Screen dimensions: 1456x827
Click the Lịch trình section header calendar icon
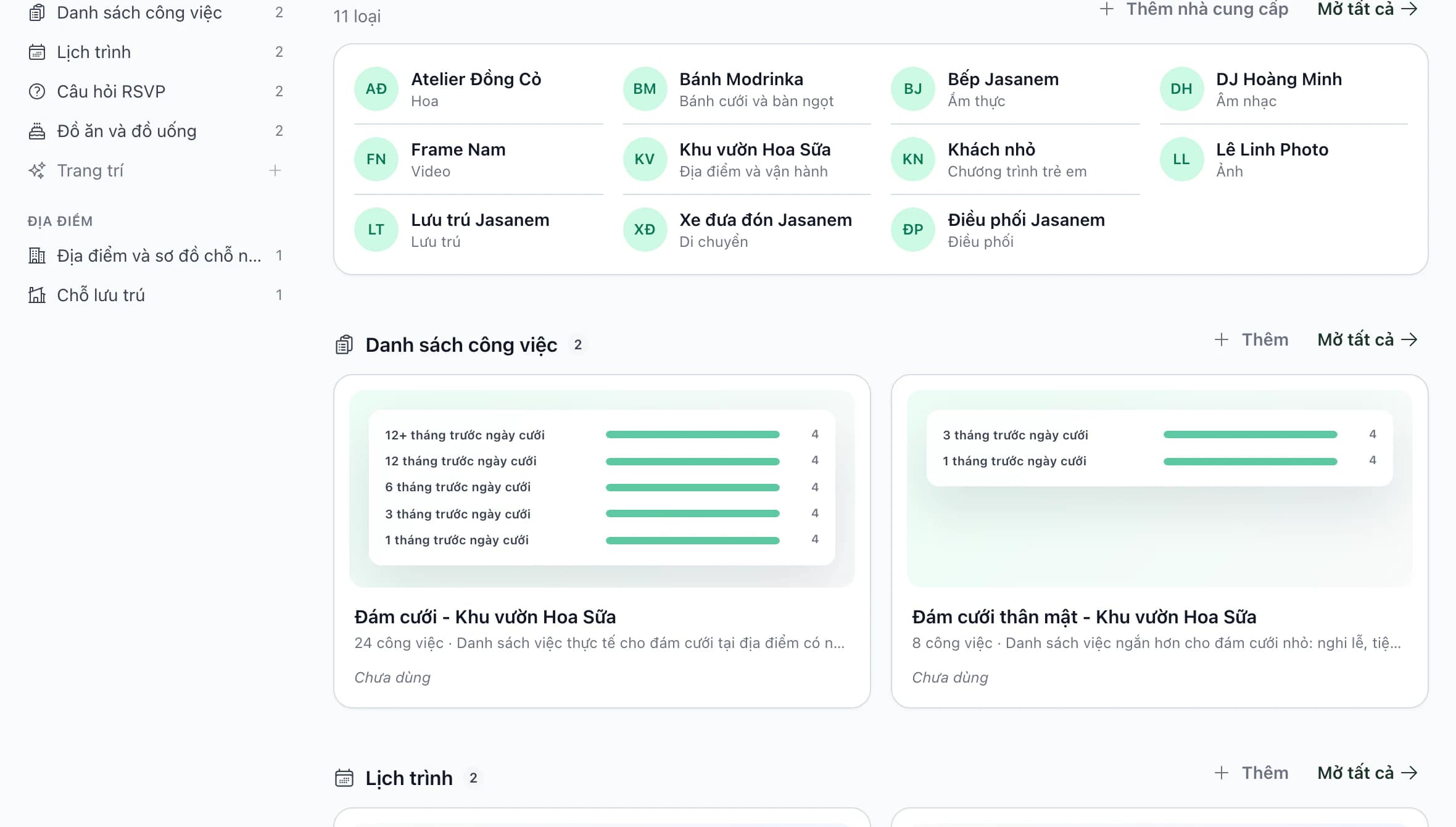coord(344,778)
